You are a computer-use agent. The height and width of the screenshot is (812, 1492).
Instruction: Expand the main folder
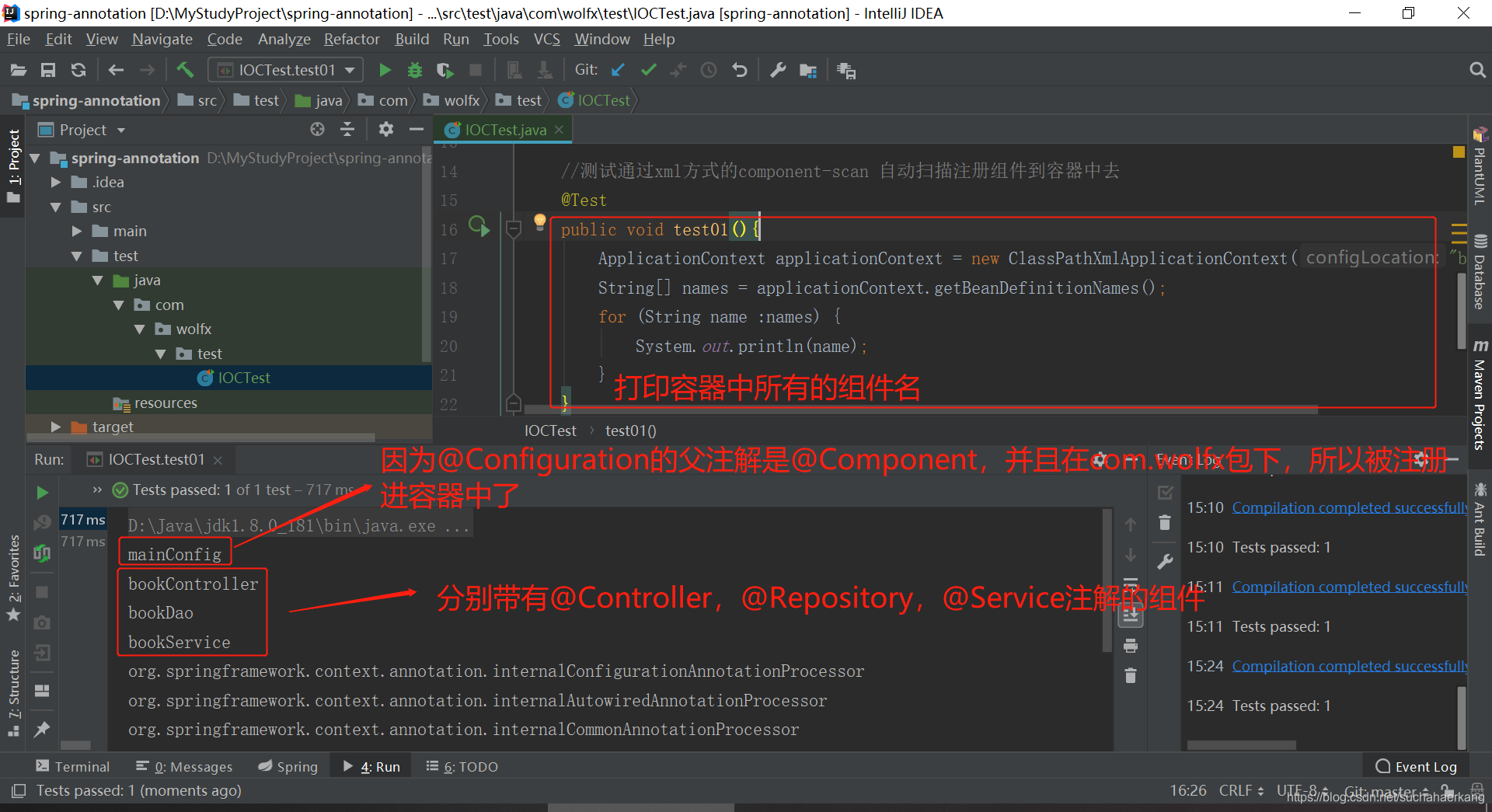point(77,232)
